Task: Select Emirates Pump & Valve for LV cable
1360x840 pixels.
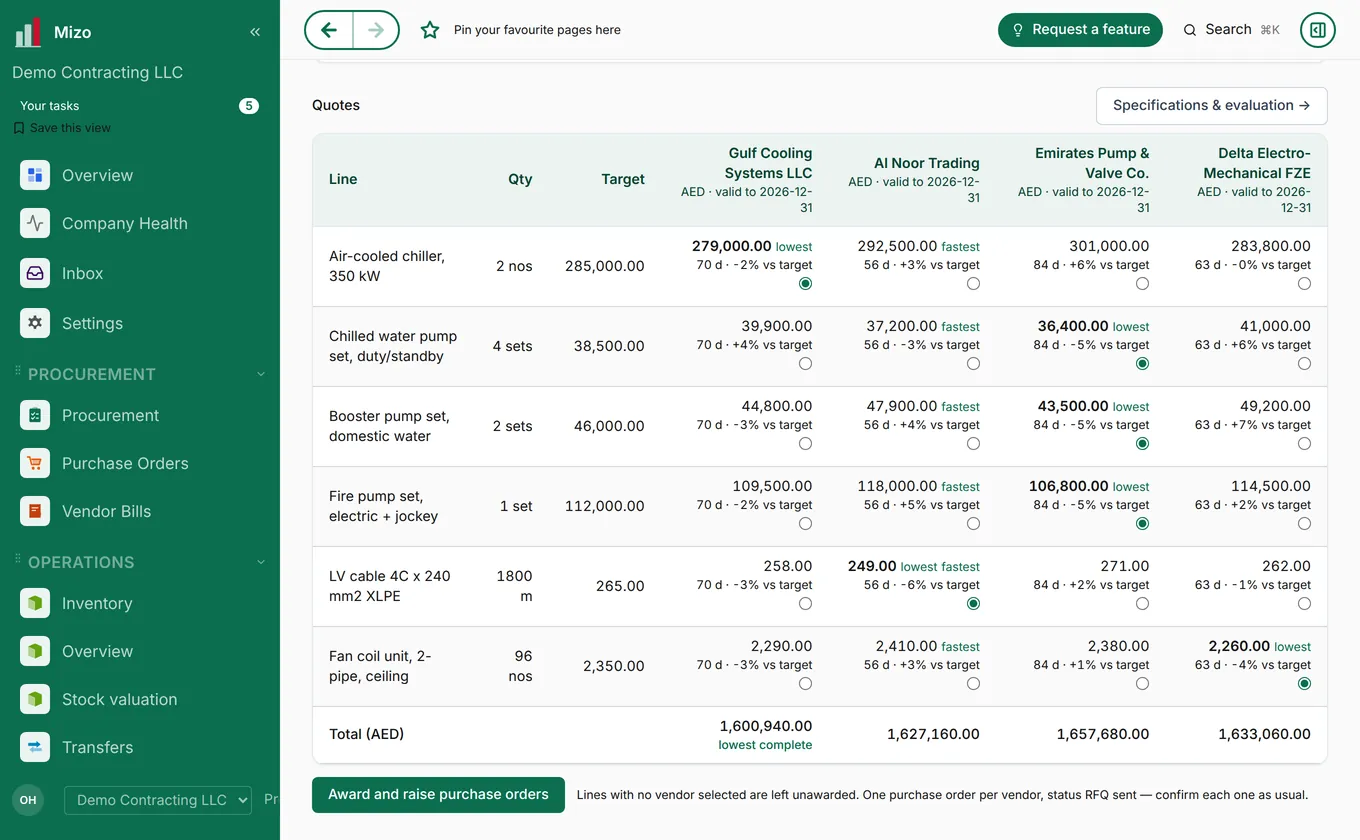Action: [x=1142, y=604]
